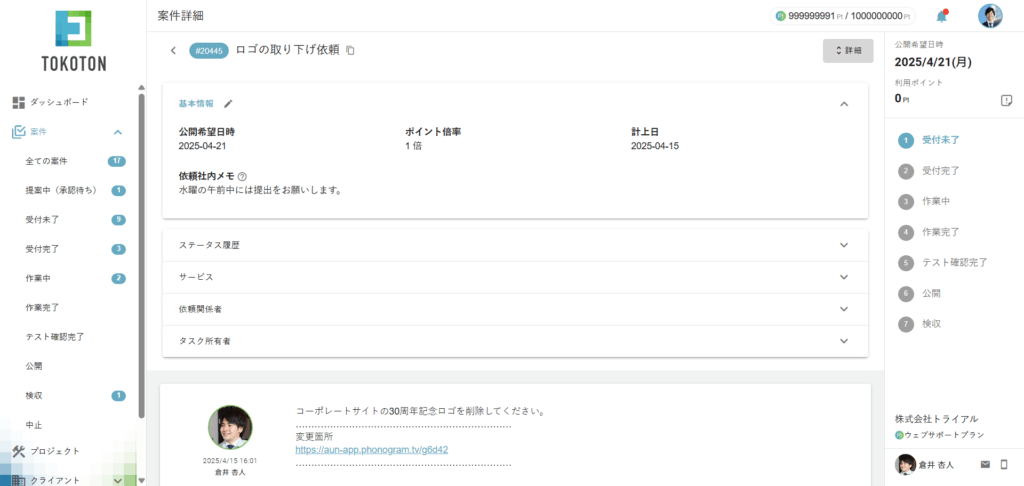Viewport: 1024px width, 486px height.
Task: Expand the ステータス履歴 section
Action: pyautogui.click(x=843, y=245)
